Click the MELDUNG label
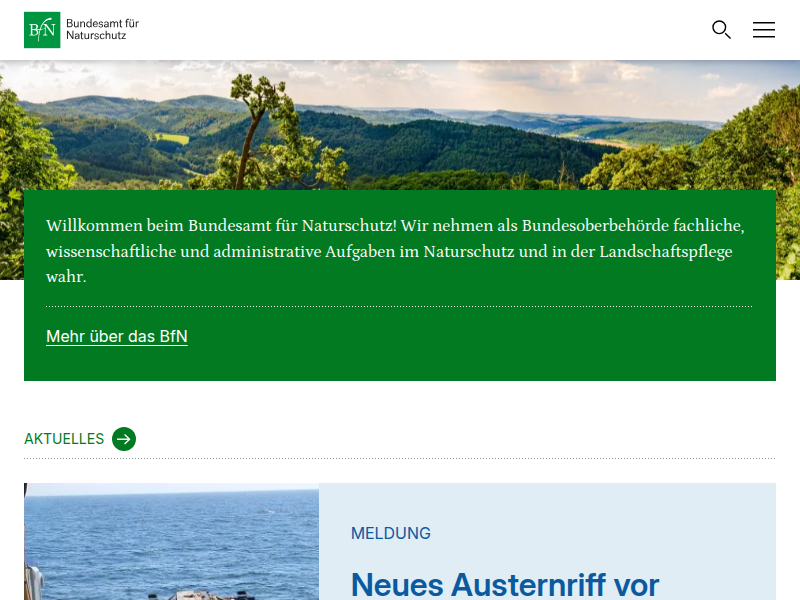 pos(391,533)
